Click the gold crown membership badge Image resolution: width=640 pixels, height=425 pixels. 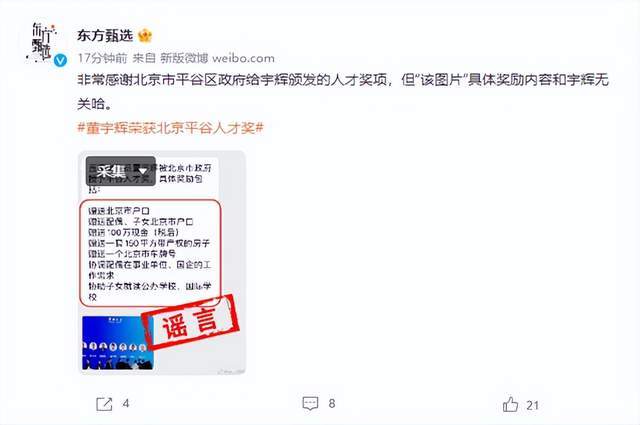point(145,36)
